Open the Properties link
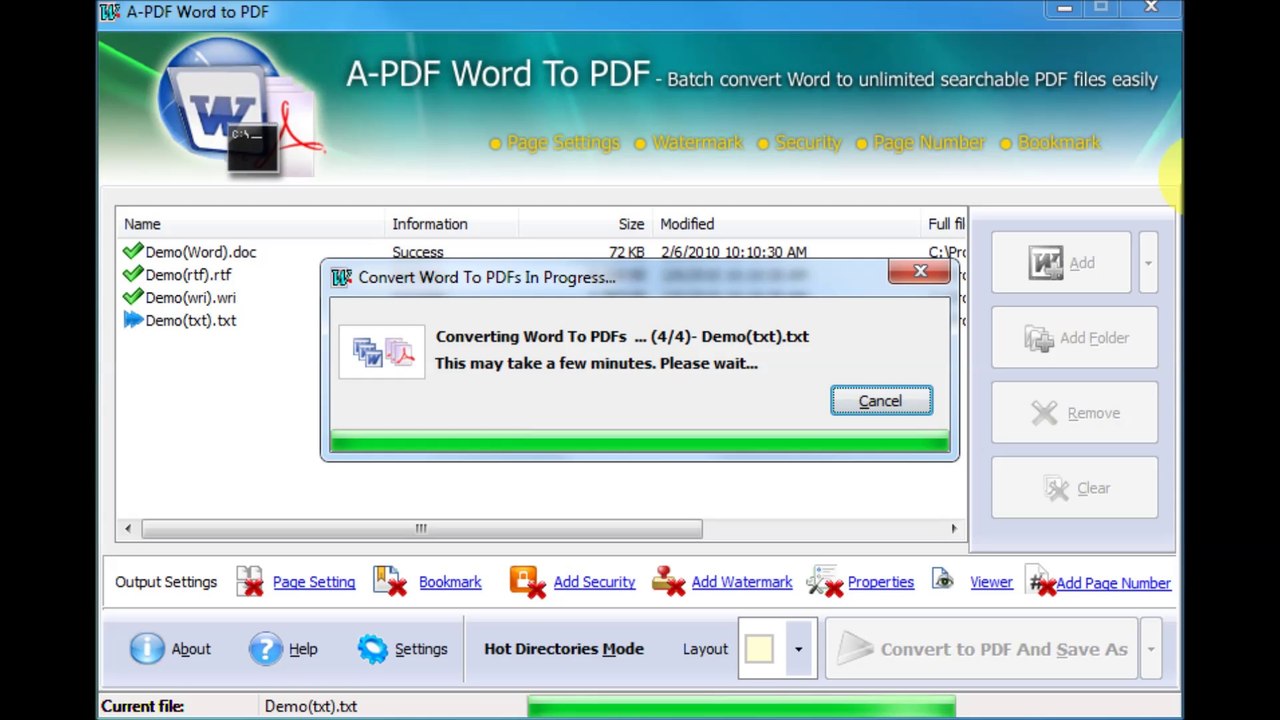The width and height of the screenshot is (1280, 720). (881, 582)
